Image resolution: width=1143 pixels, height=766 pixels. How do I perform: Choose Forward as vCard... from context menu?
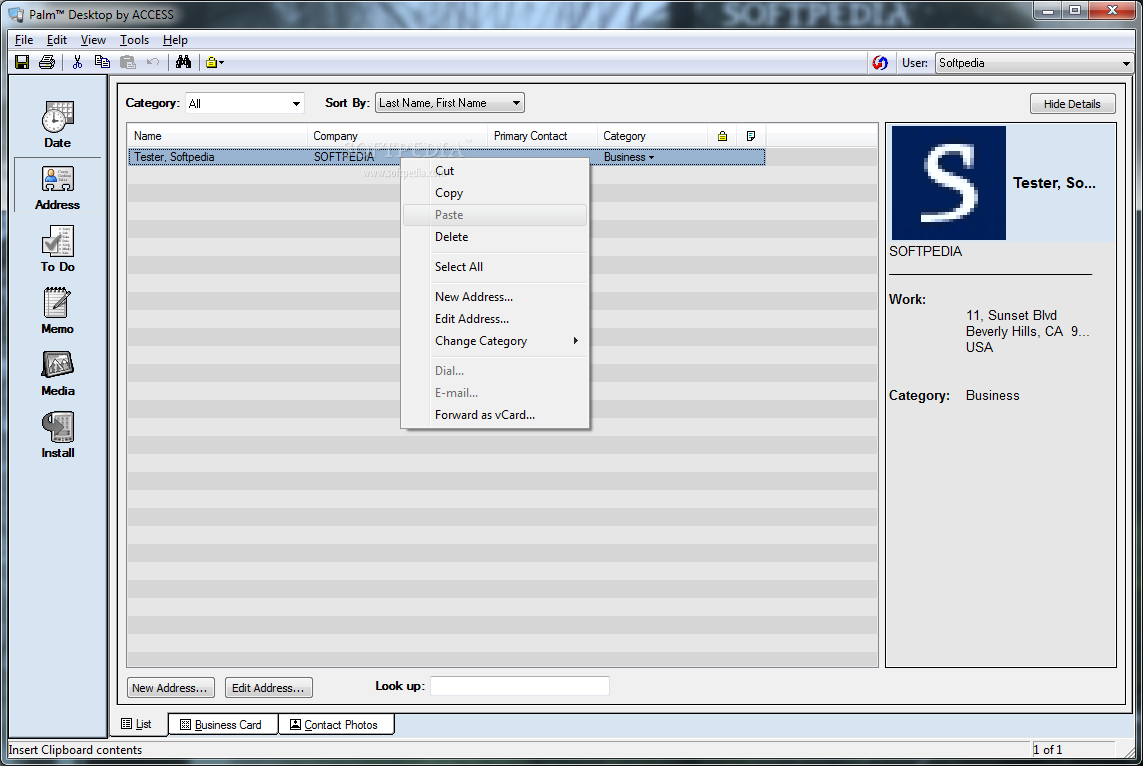tap(495, 415)
